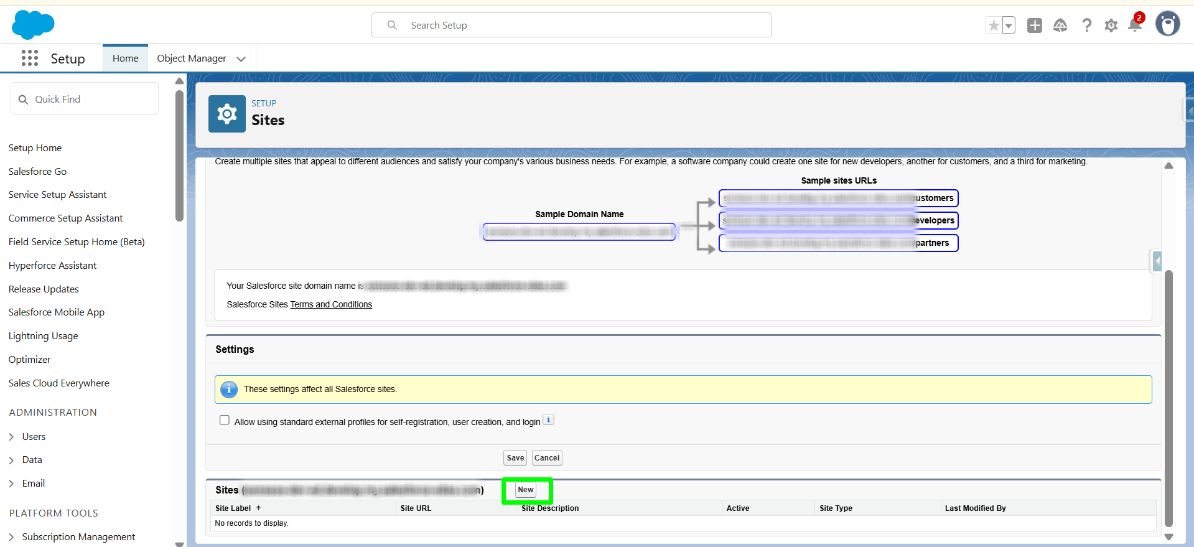
Task: Add page to favorites with star icon
Action: pyautogui.click(x=994, y=26)
